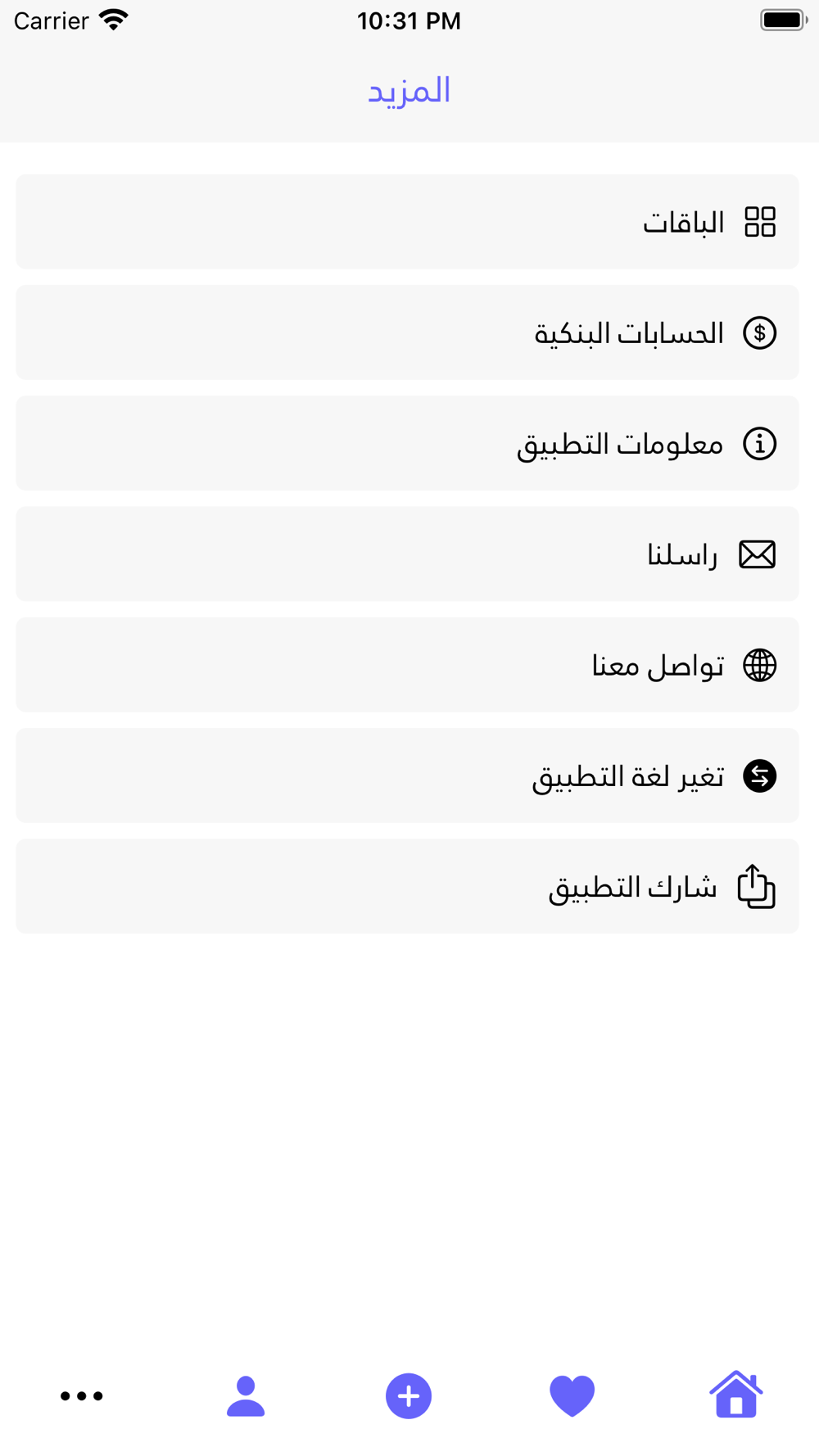
Task: Tap the المزيد page title
Action: (x=409, y=90)
